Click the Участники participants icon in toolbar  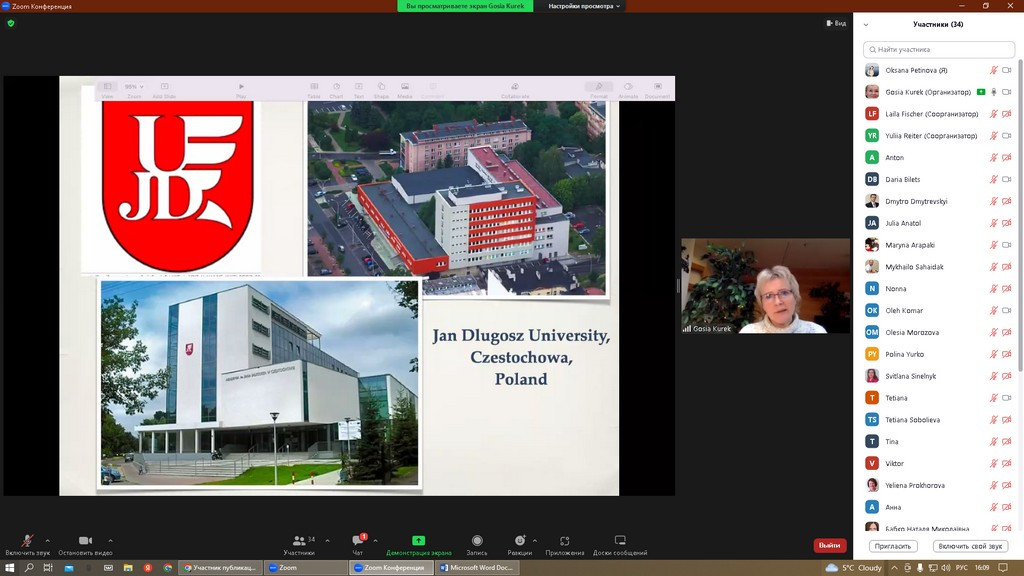[298, 541]
